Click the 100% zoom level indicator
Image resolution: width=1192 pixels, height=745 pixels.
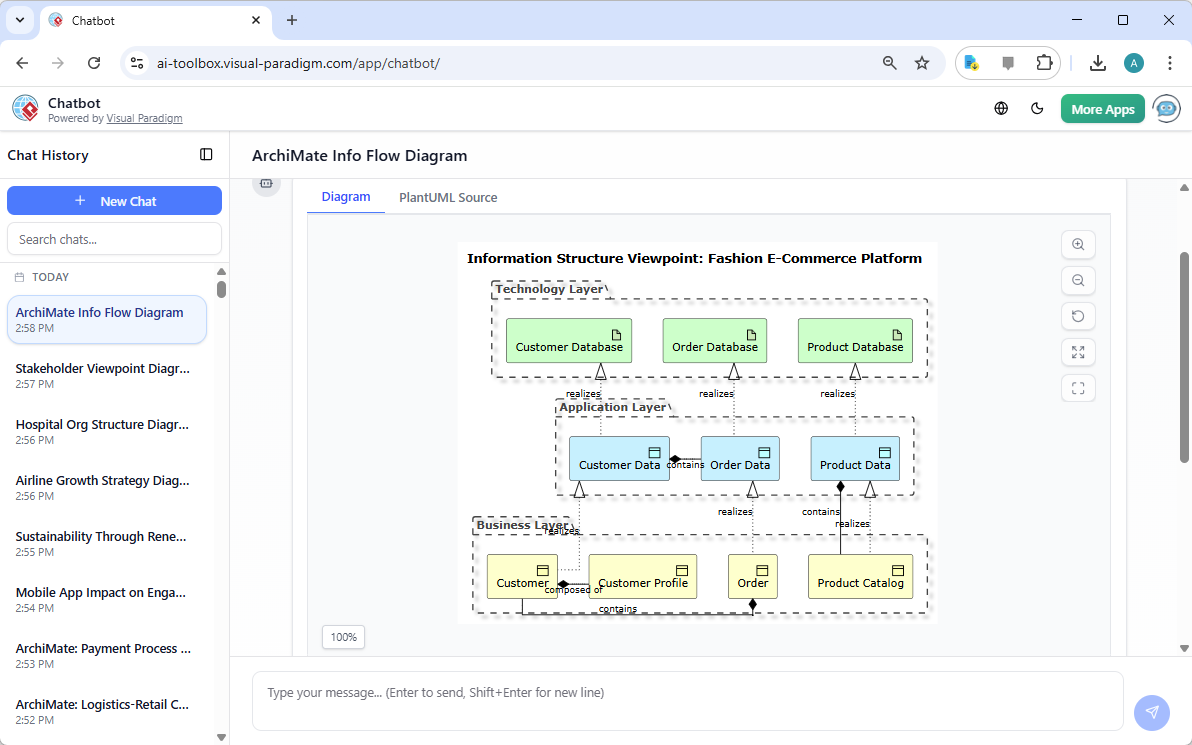(343, 637)
